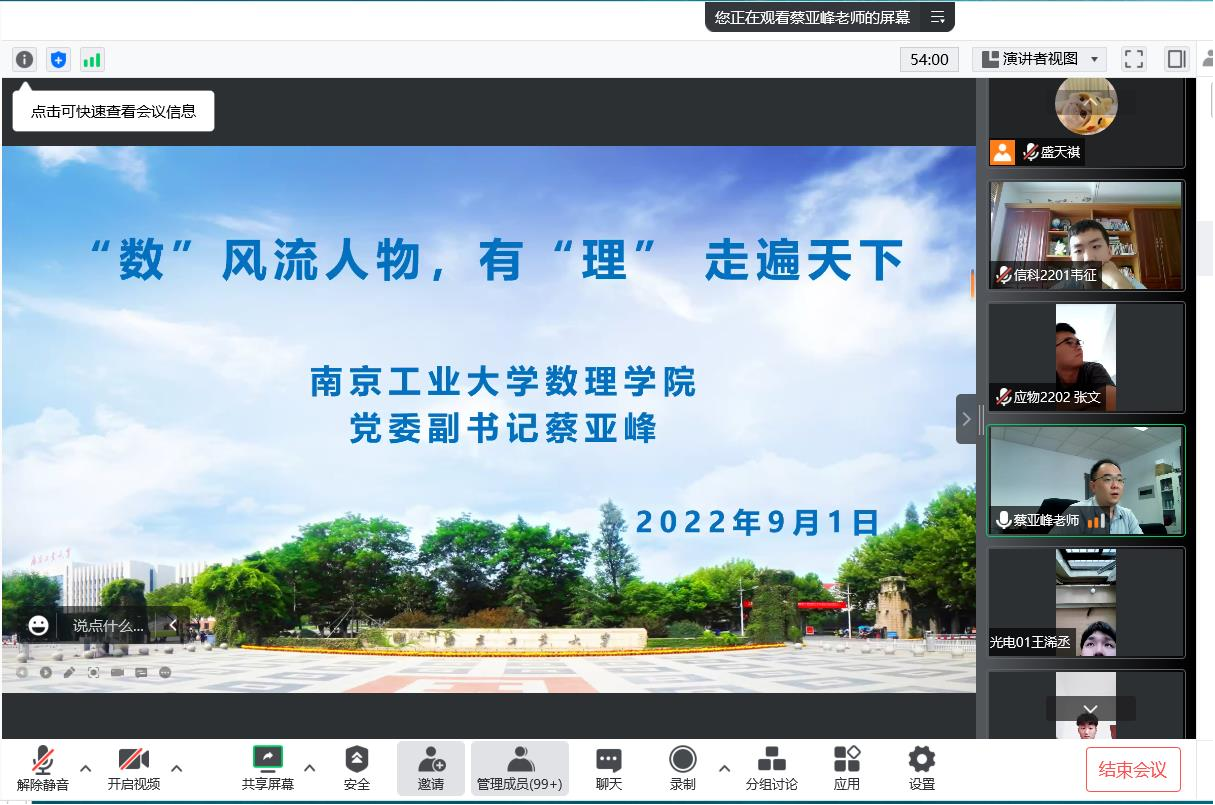Open the 演讲者视图 view dropdown
Viewport: 1215px width, 805px height.
click(1039, 59)
